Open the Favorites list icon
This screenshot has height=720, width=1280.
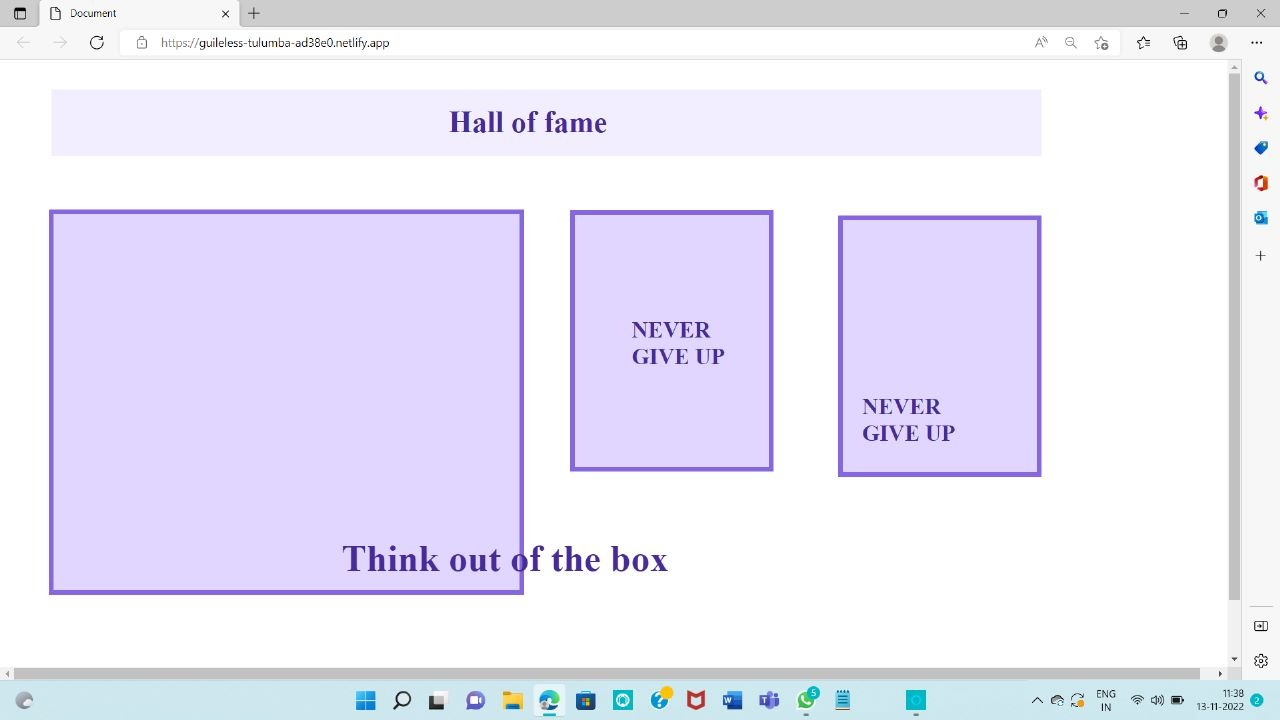coord(1144,43)
